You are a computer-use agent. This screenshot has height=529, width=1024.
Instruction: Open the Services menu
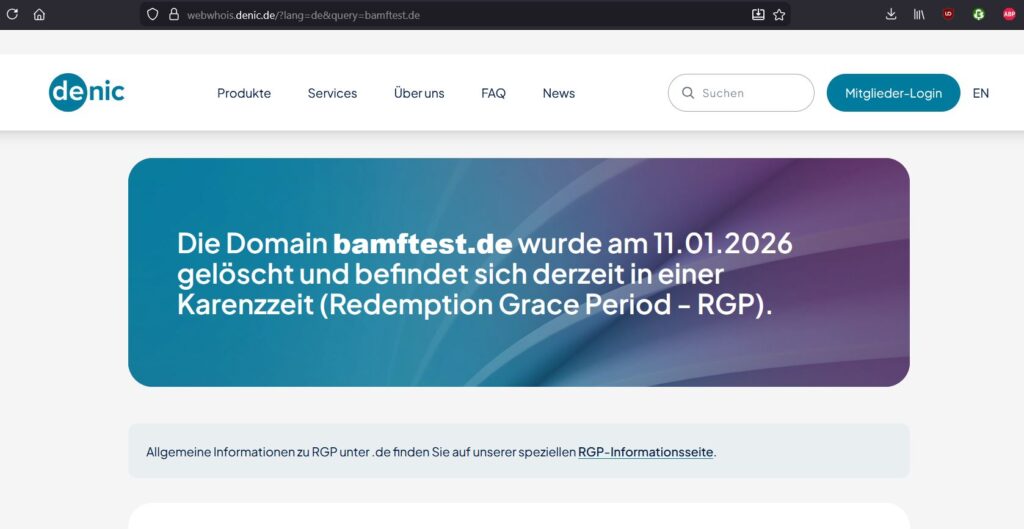332,93
